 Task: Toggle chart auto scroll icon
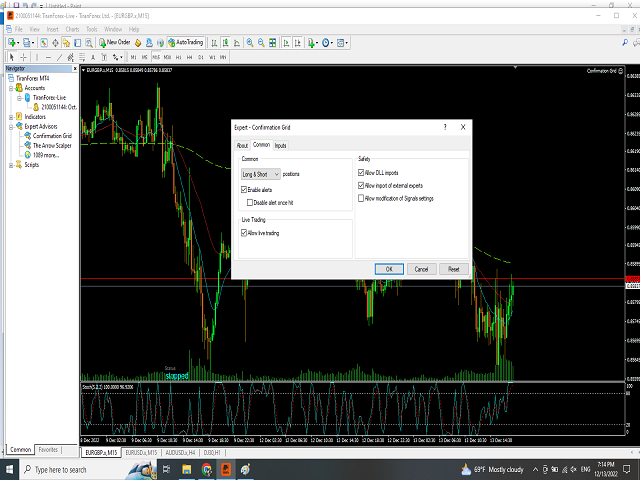(287, 42)
